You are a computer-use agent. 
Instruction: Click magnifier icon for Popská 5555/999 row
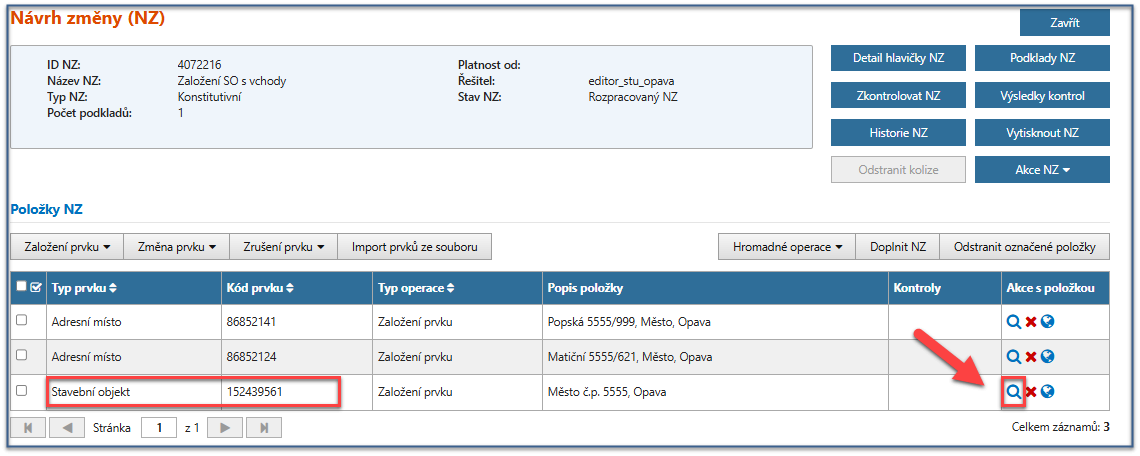coord(1014,322)
